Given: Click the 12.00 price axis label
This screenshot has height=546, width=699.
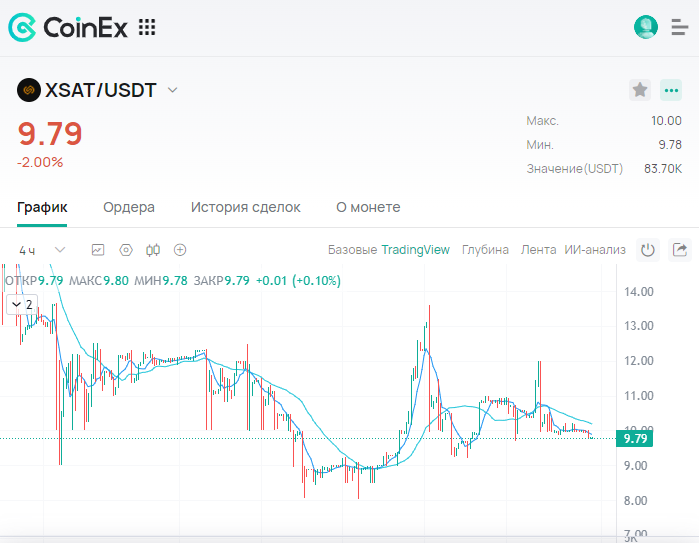Looking at the screenshot, I should click(639, 361).
